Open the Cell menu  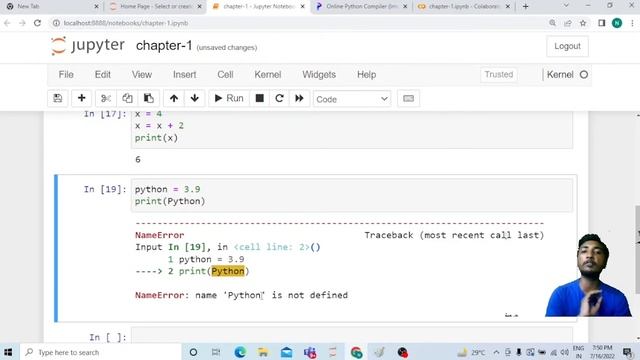pos(225,75)
